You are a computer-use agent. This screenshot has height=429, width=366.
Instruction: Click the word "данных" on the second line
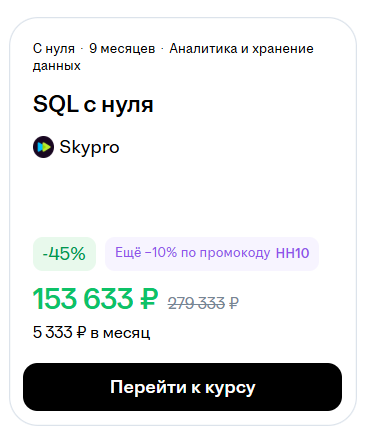pos(57,66)
